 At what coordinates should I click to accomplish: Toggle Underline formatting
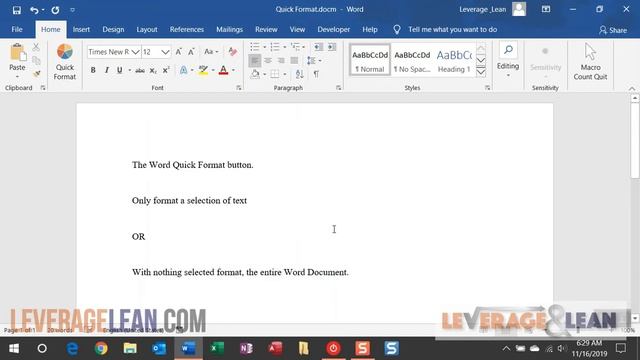pyautogui.click(x=120, y=70)
